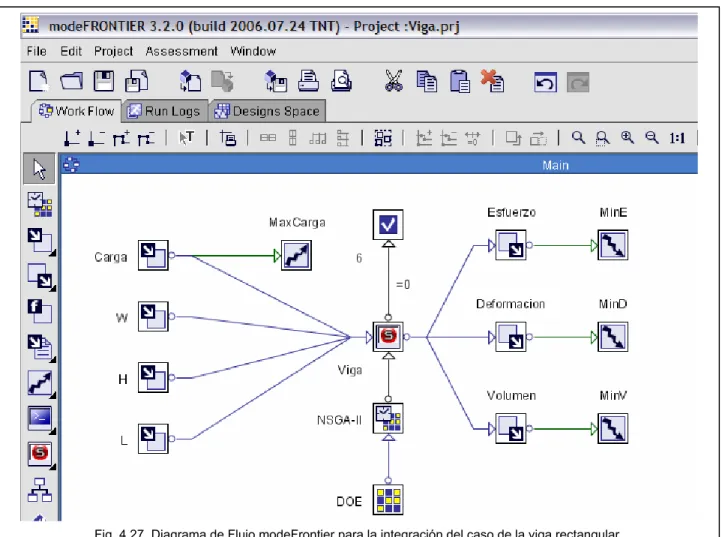The width and height of the screenshot is (722, 537).
Task: Save the project with the floppy disk icon
Action: [x=104, y=82]
